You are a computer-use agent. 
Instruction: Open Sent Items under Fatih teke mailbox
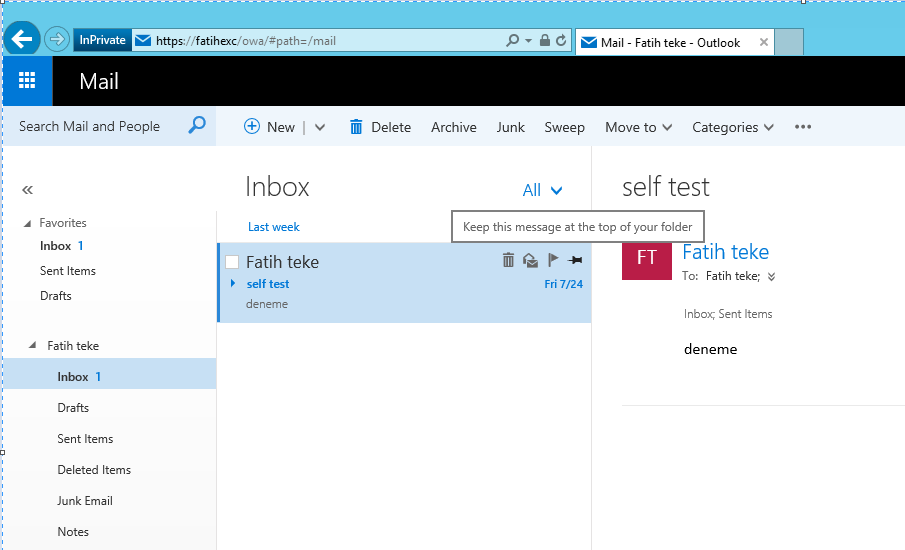click(x=85, y=439)
